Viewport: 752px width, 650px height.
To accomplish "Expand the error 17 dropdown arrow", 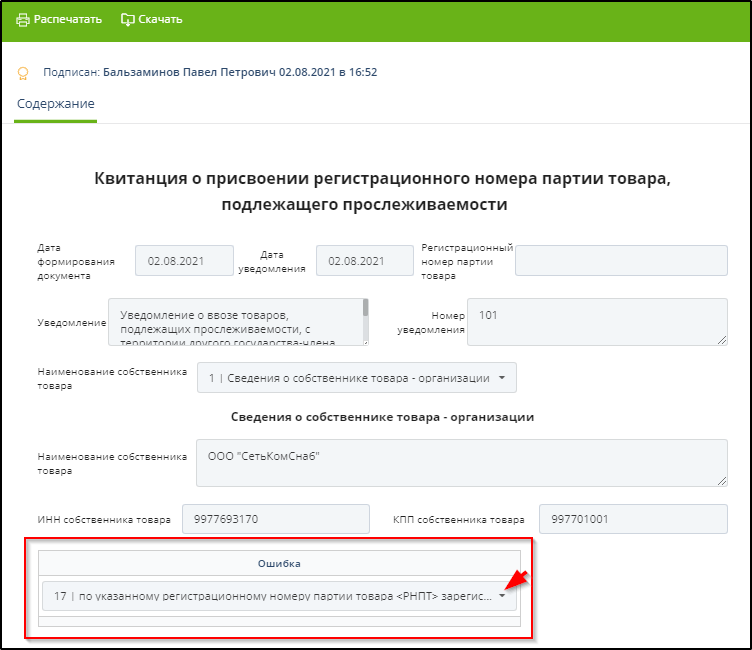I will [502, 596].
